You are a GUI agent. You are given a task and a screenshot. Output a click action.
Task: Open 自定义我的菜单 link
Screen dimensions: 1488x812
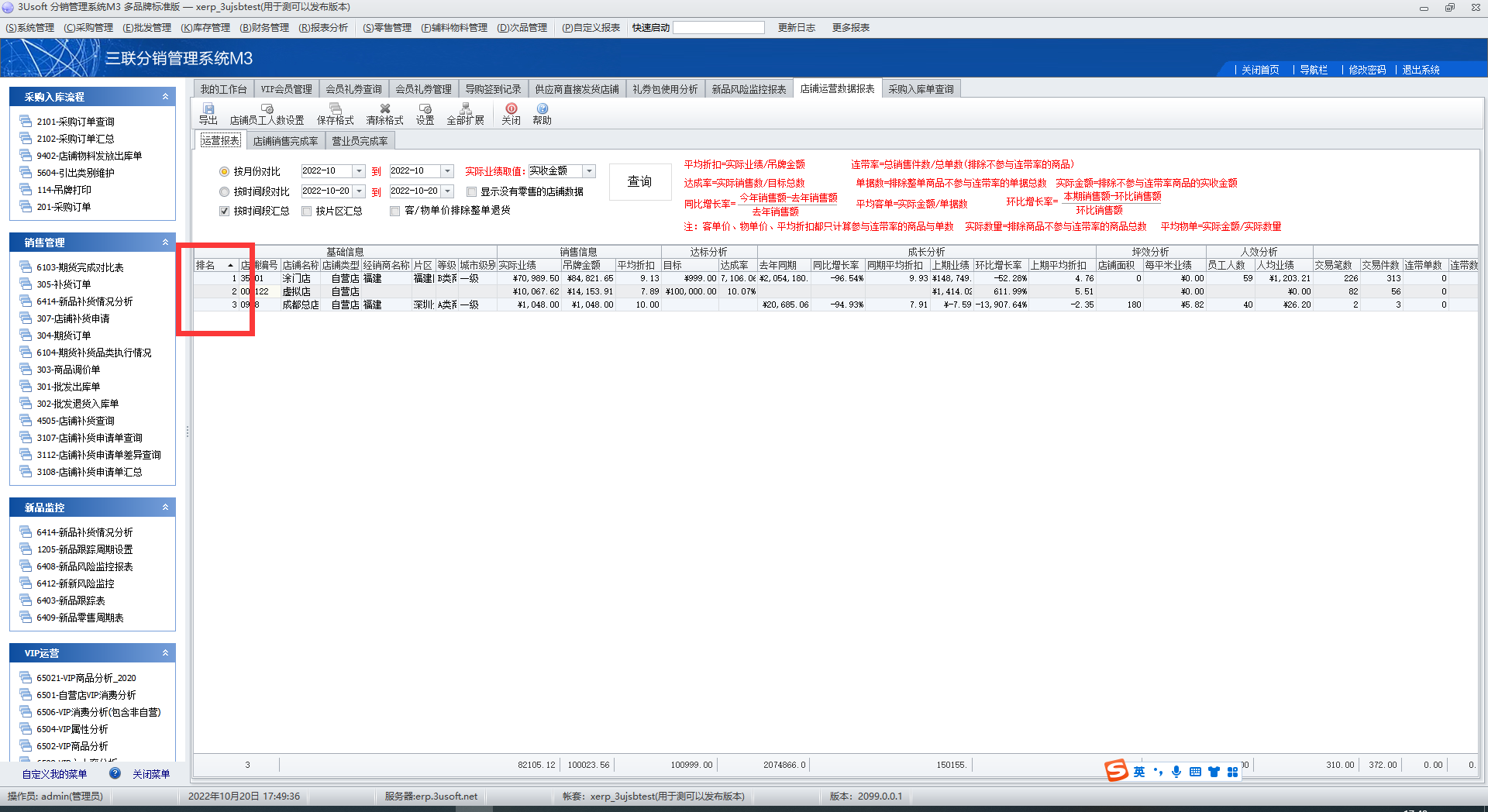click(x=54, y=774)
